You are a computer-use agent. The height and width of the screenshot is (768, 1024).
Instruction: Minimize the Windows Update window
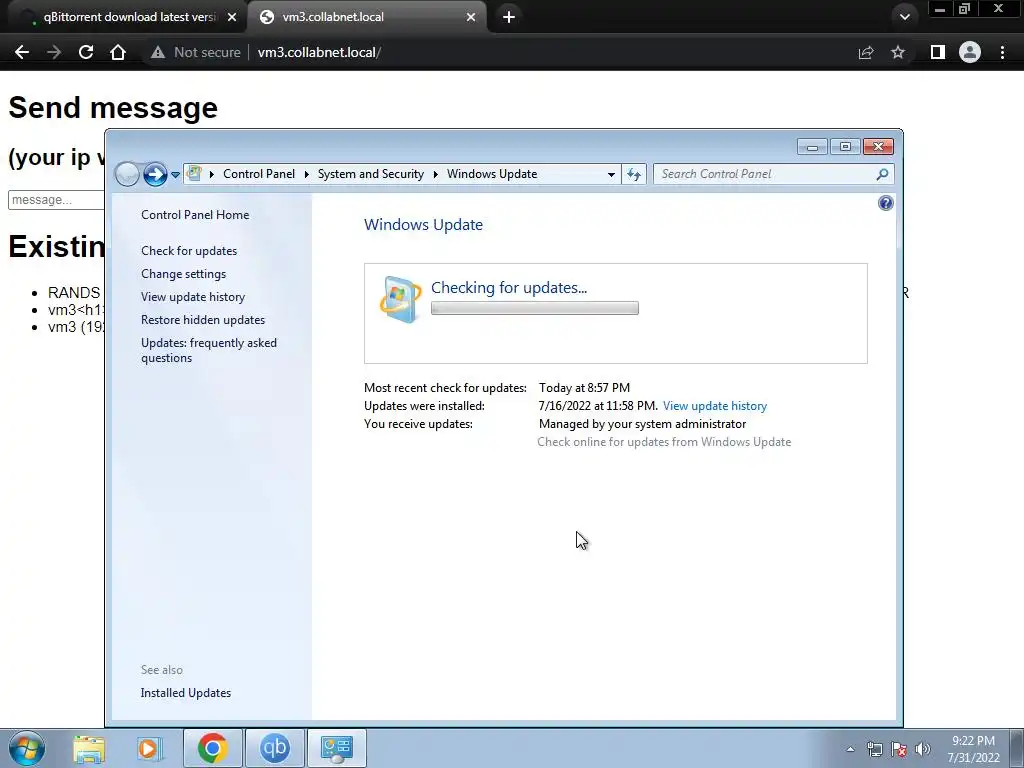pos(812,147)
